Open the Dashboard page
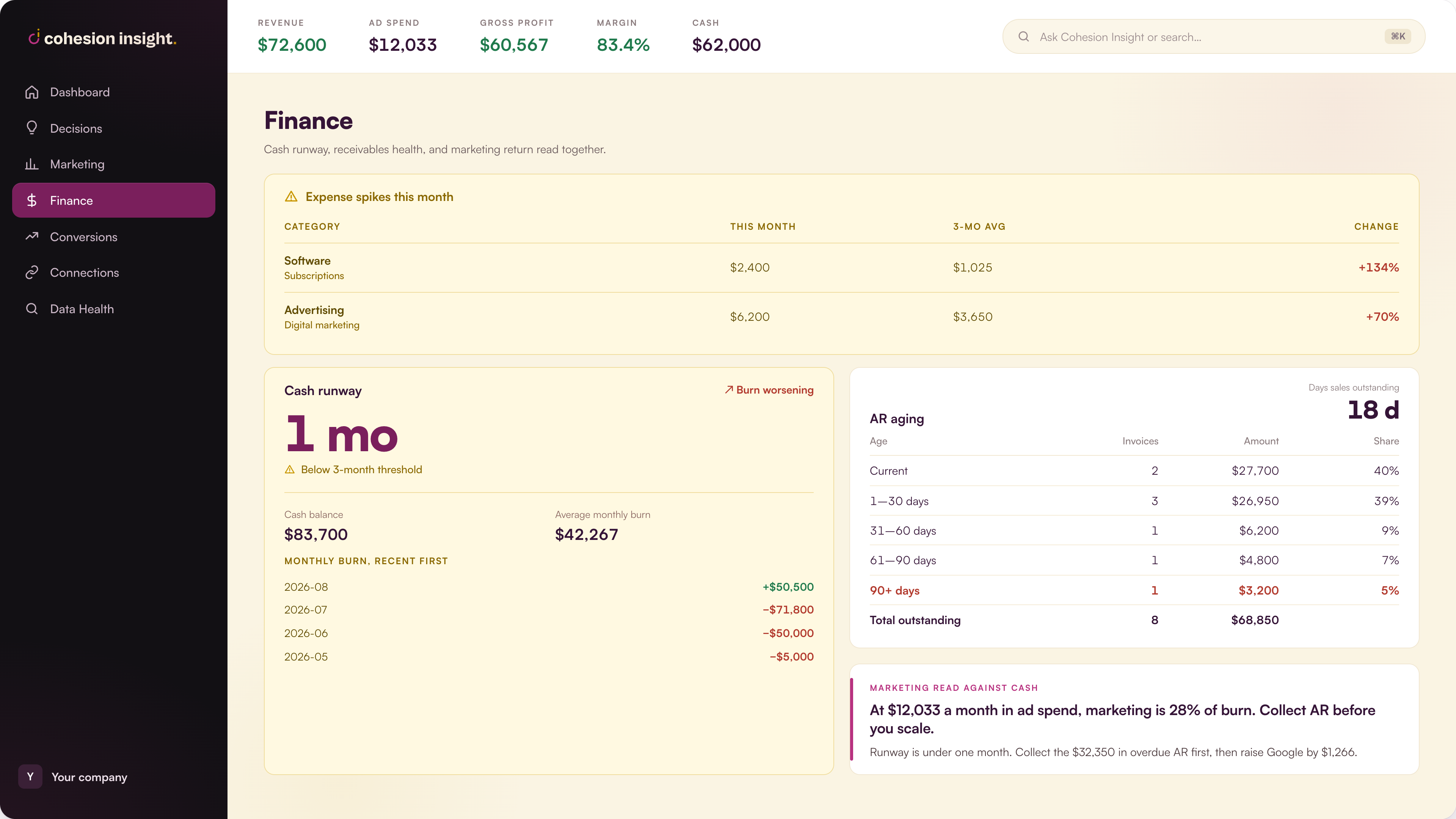The image size is (1456, 819). pyautogui.click(x=114, y=92)
